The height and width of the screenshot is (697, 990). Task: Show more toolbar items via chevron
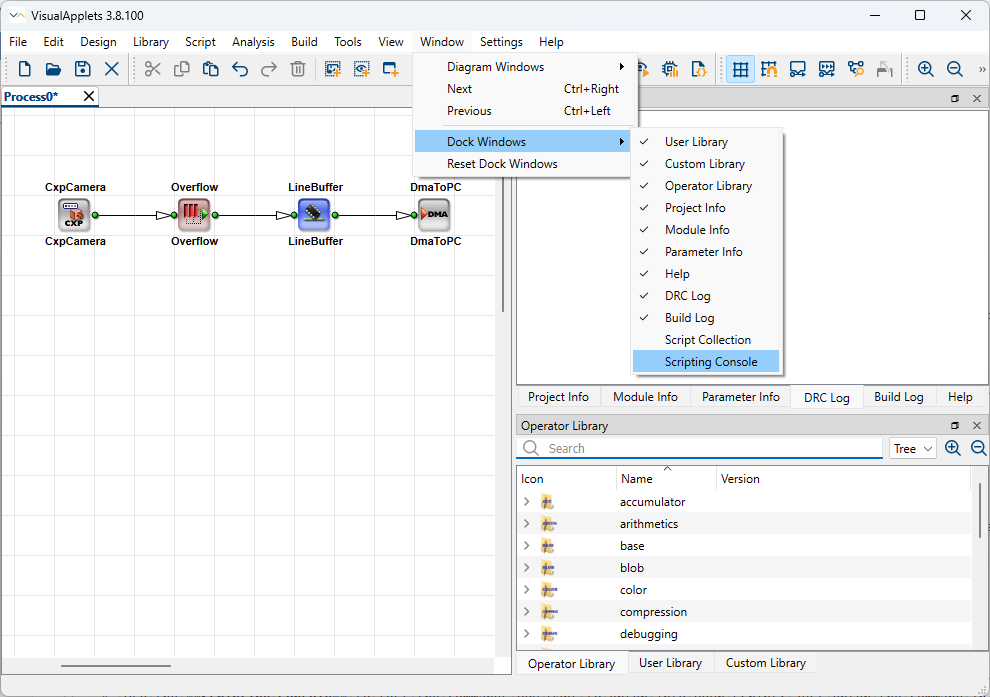(x=982, y=69)
